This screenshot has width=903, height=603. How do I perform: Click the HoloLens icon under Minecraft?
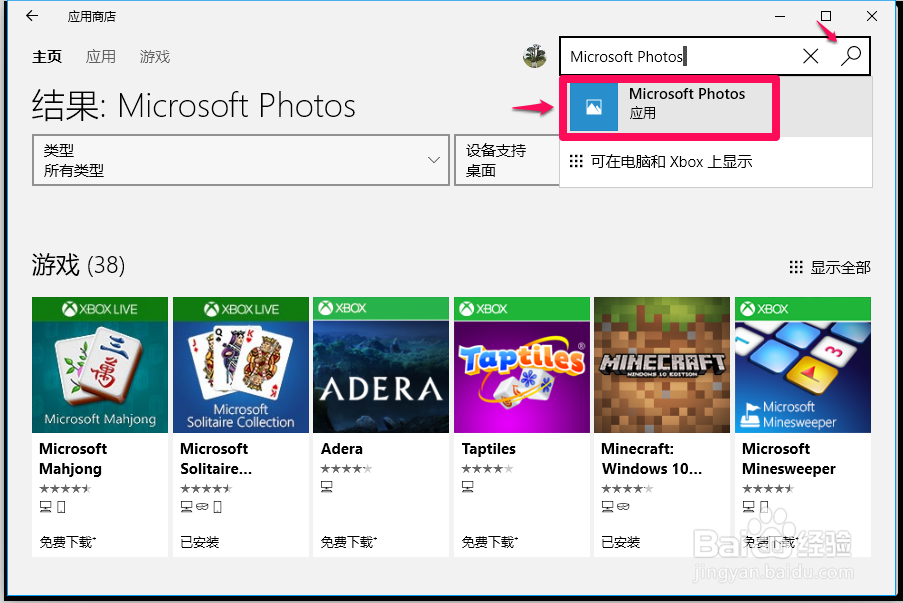tap(623, 507)
